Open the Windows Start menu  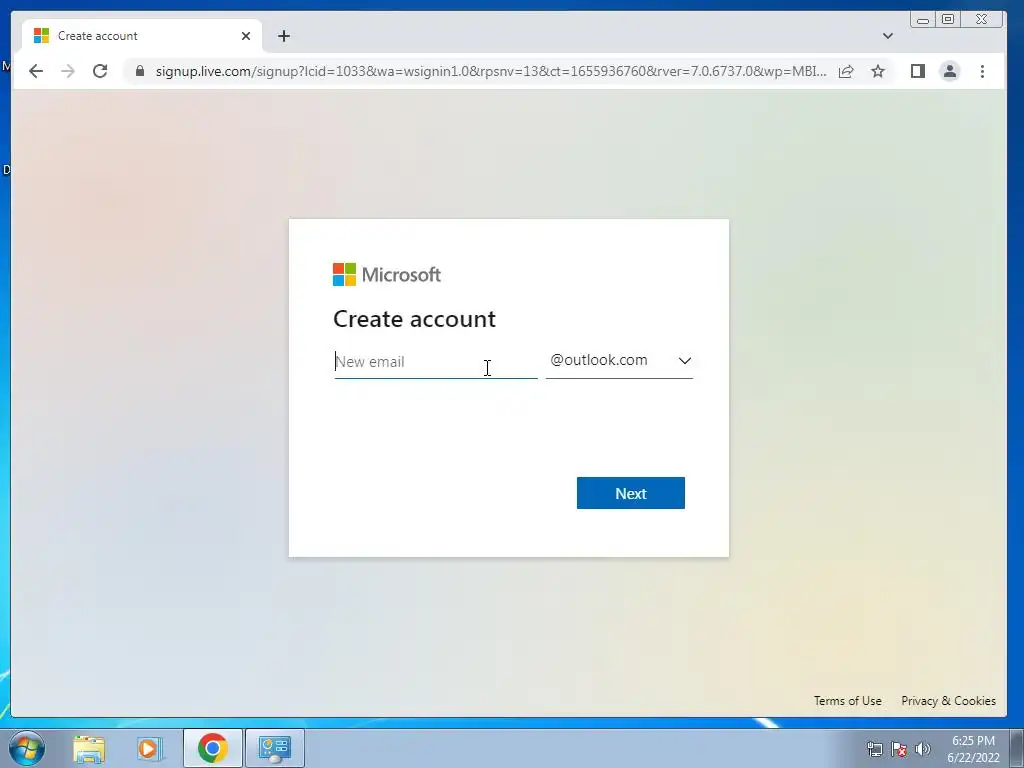click(27, 748)
